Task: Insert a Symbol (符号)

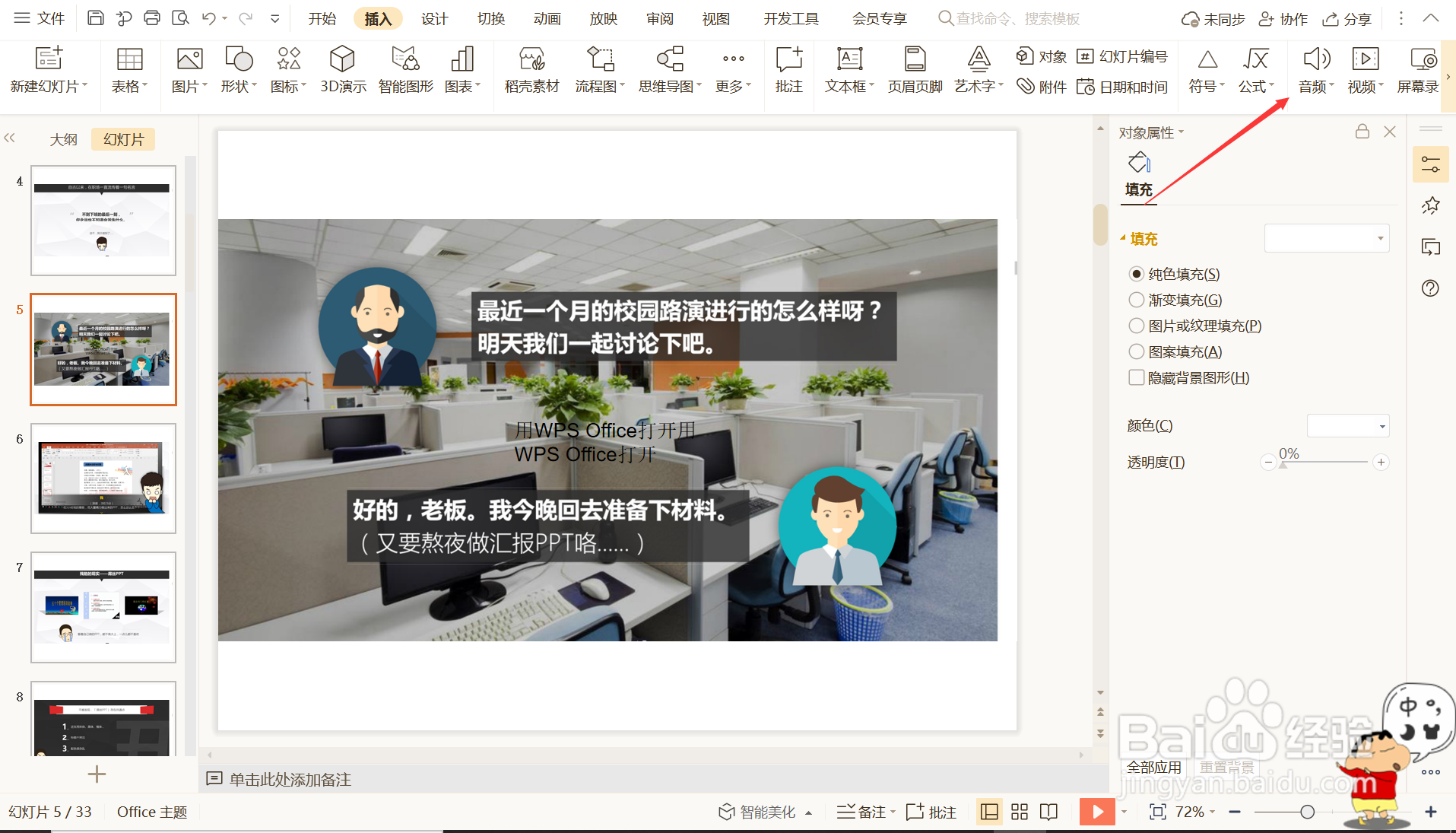Action: click(x=1207, y=70)
